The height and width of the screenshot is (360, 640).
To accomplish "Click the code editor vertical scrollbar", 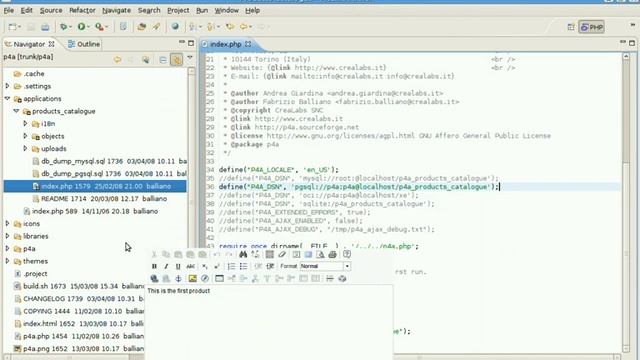I will 626,202.
